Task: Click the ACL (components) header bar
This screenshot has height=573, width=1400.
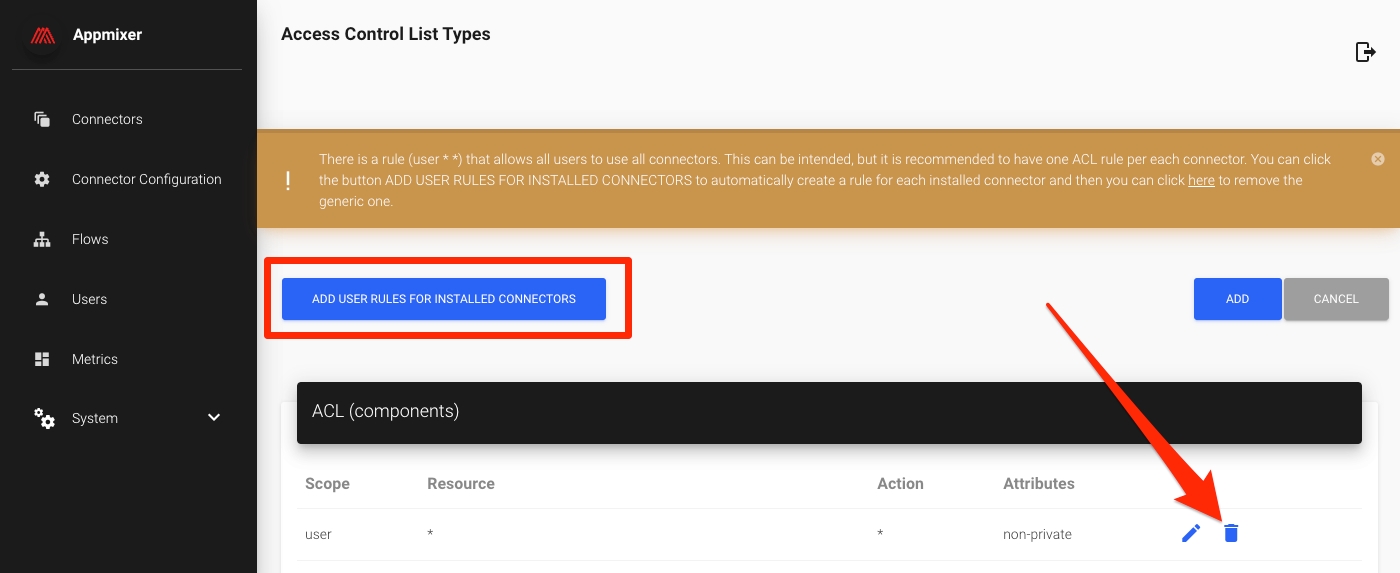Action: tap(829, 412)
